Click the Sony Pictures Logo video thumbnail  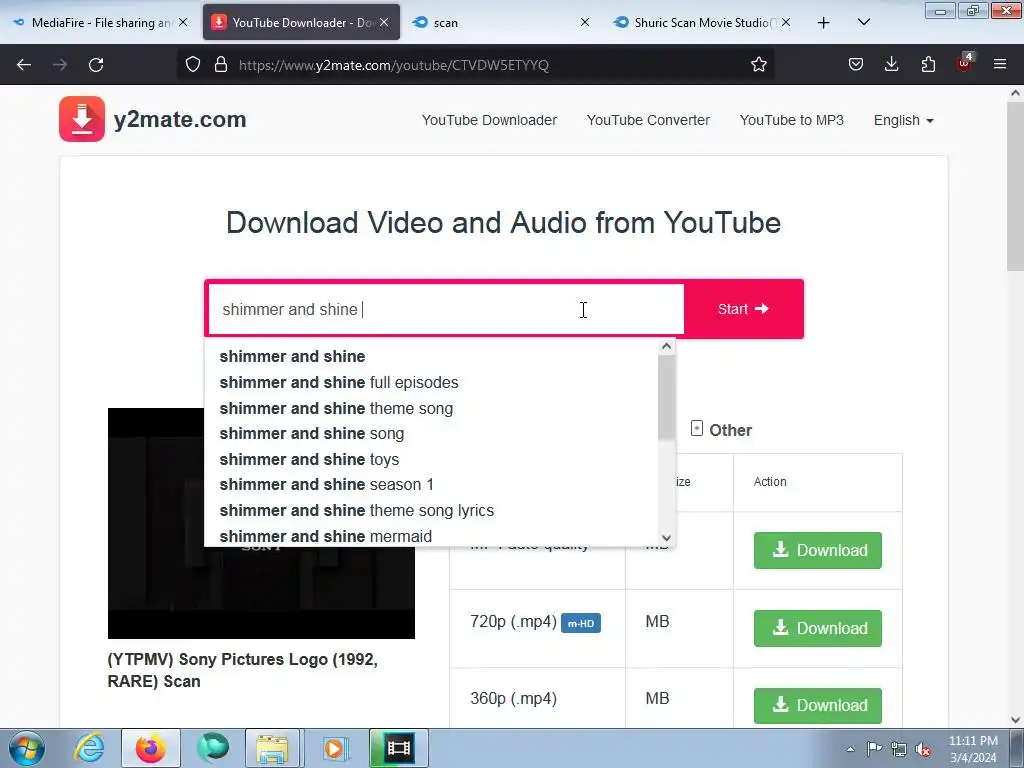point(261,523)
